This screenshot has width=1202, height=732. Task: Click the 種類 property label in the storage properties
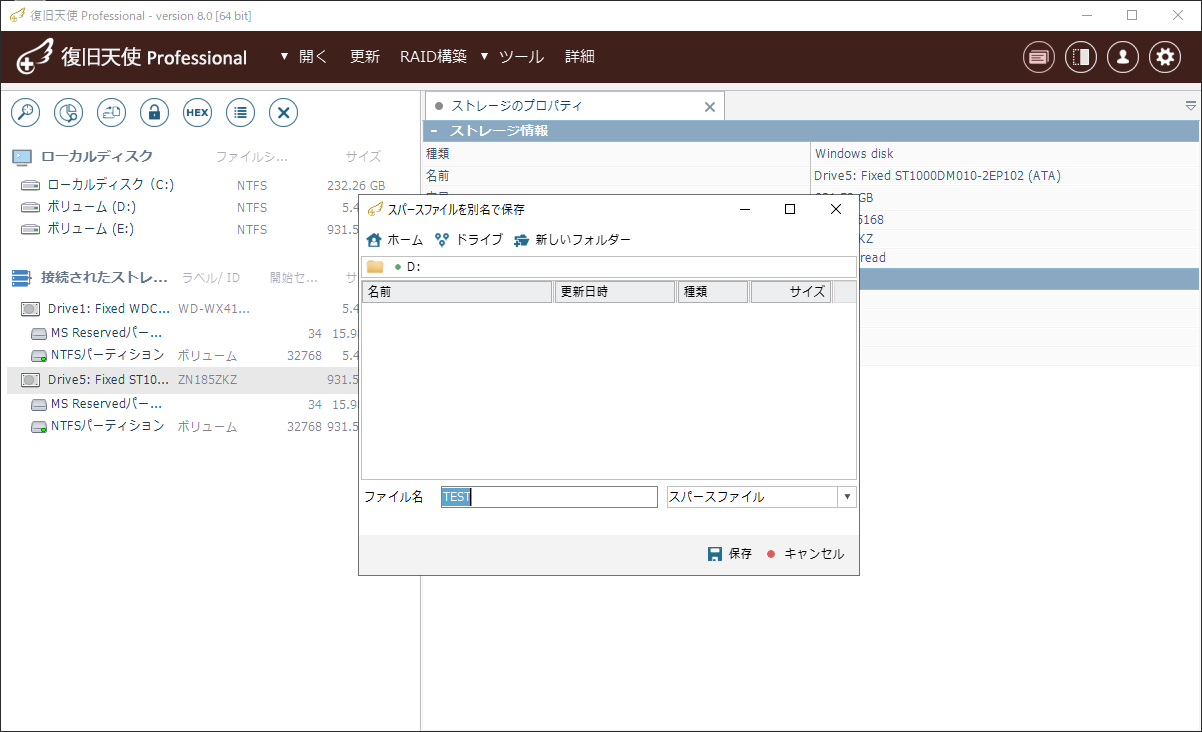coord(438,154)
